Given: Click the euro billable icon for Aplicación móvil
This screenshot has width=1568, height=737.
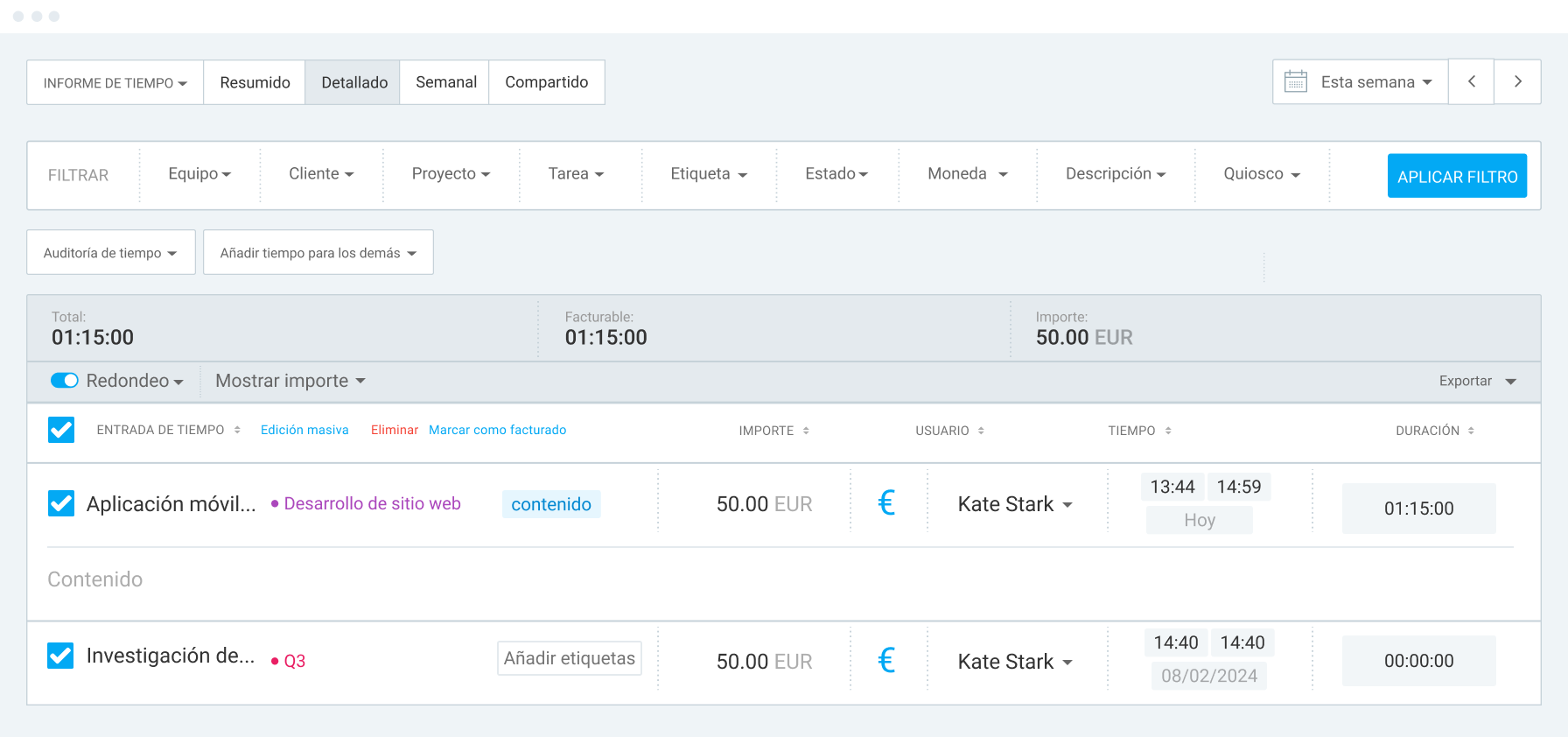Looking at the screenshot, I should (x=886, y=503).
